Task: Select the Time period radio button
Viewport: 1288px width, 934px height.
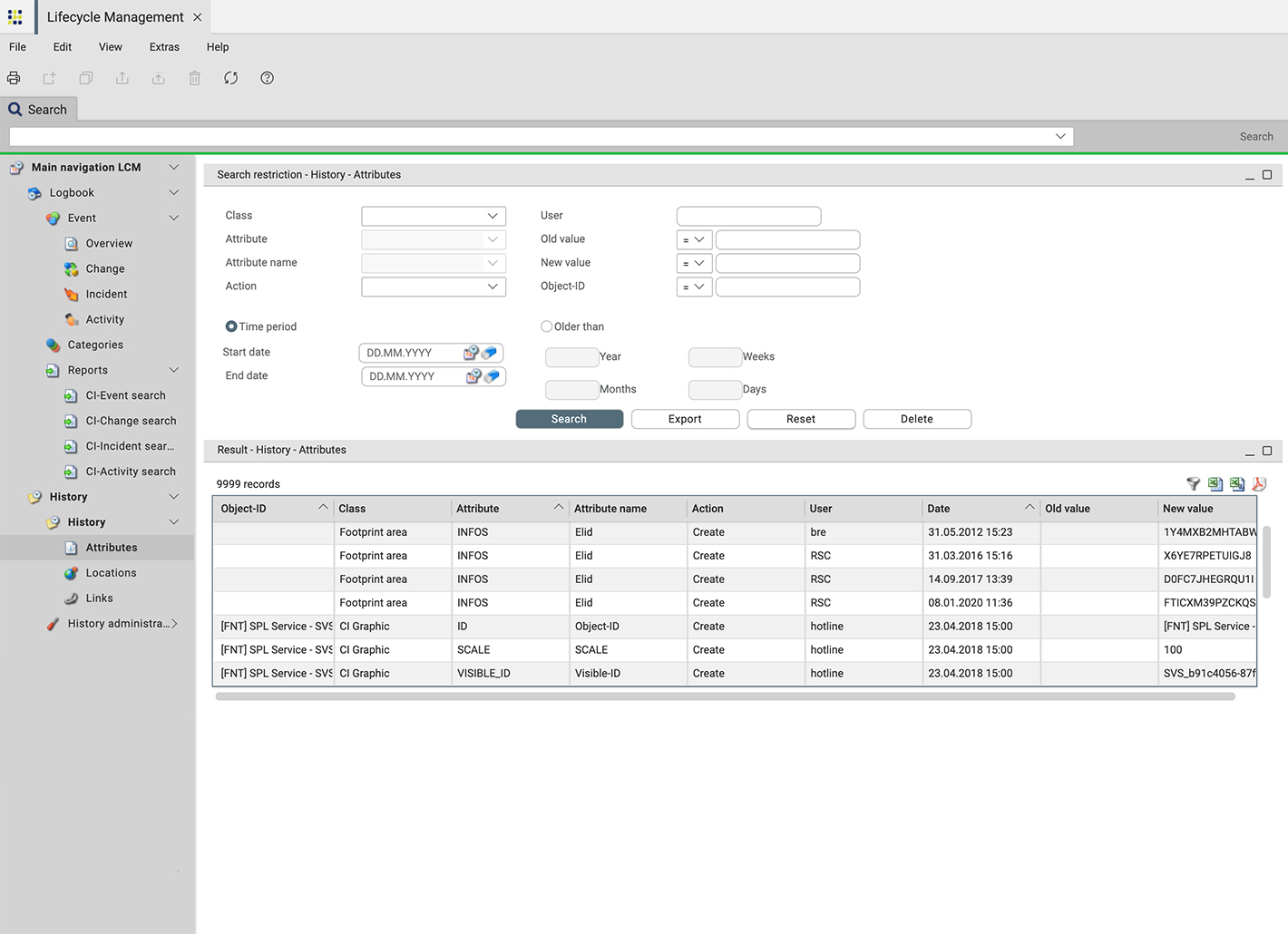Action: point(232,326)
